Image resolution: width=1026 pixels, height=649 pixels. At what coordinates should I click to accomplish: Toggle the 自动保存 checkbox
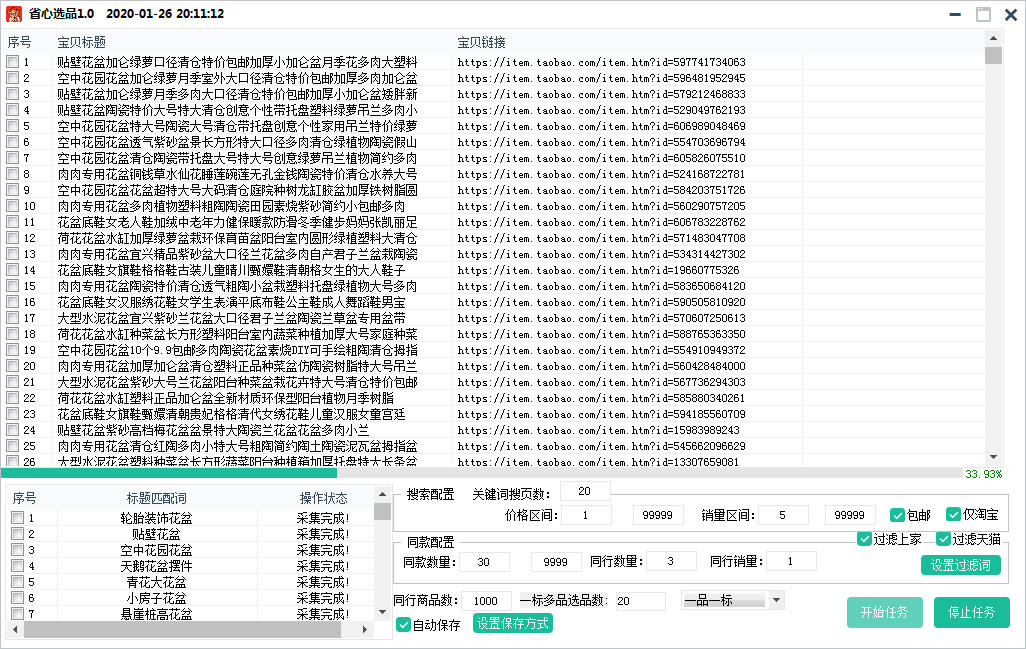click(x=404, y=625)
